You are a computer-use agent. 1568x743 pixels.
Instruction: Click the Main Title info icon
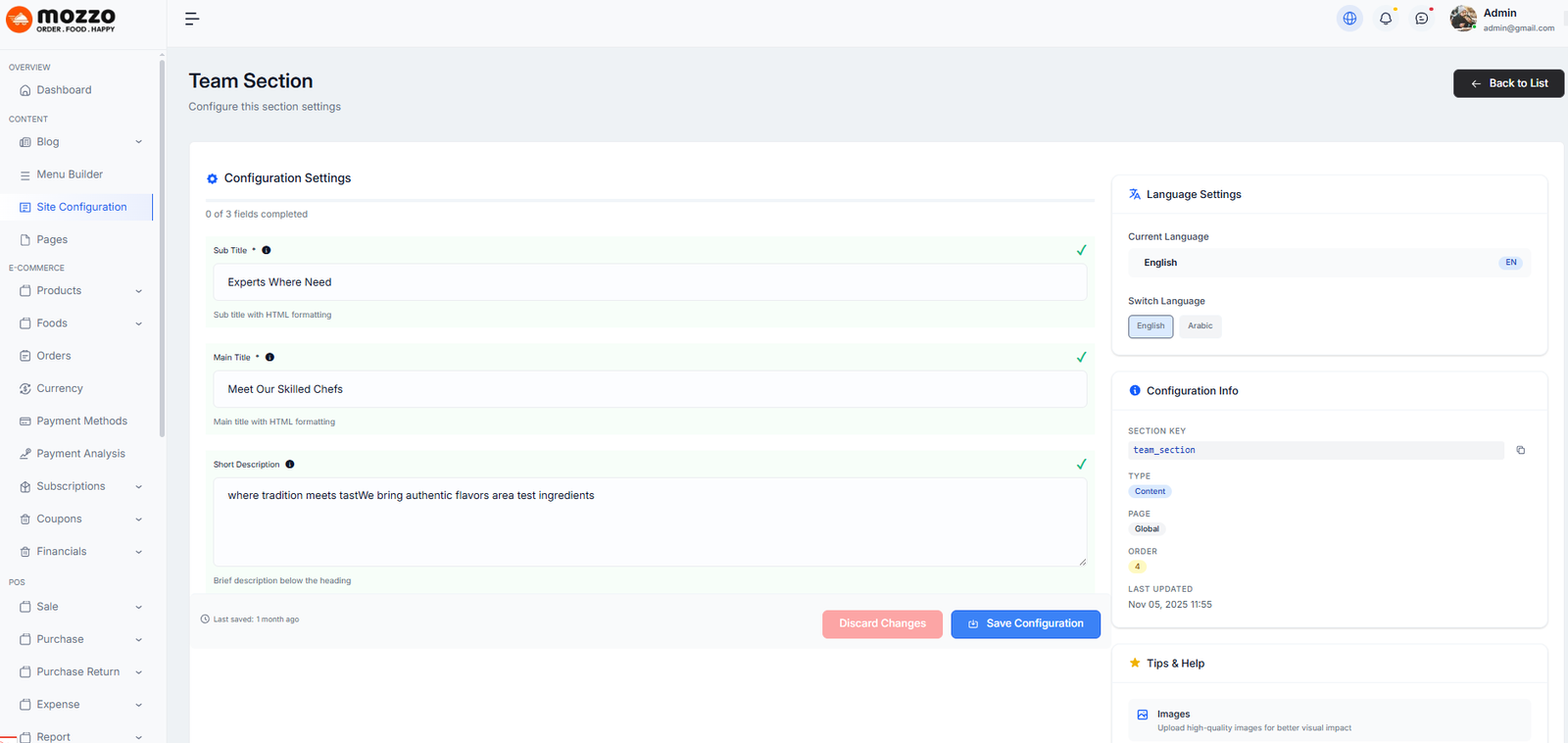coord(269,358)
